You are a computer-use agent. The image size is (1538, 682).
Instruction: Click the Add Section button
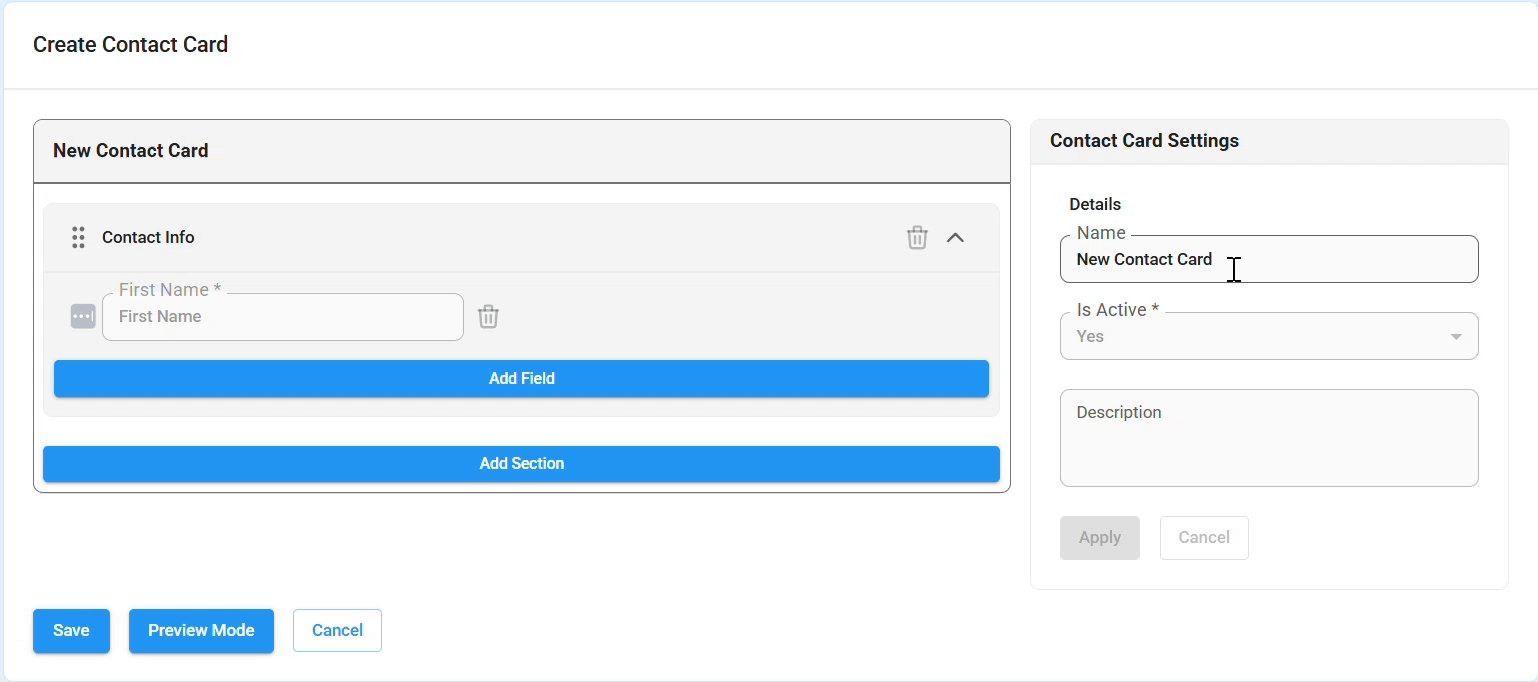[x=521, y=464]
